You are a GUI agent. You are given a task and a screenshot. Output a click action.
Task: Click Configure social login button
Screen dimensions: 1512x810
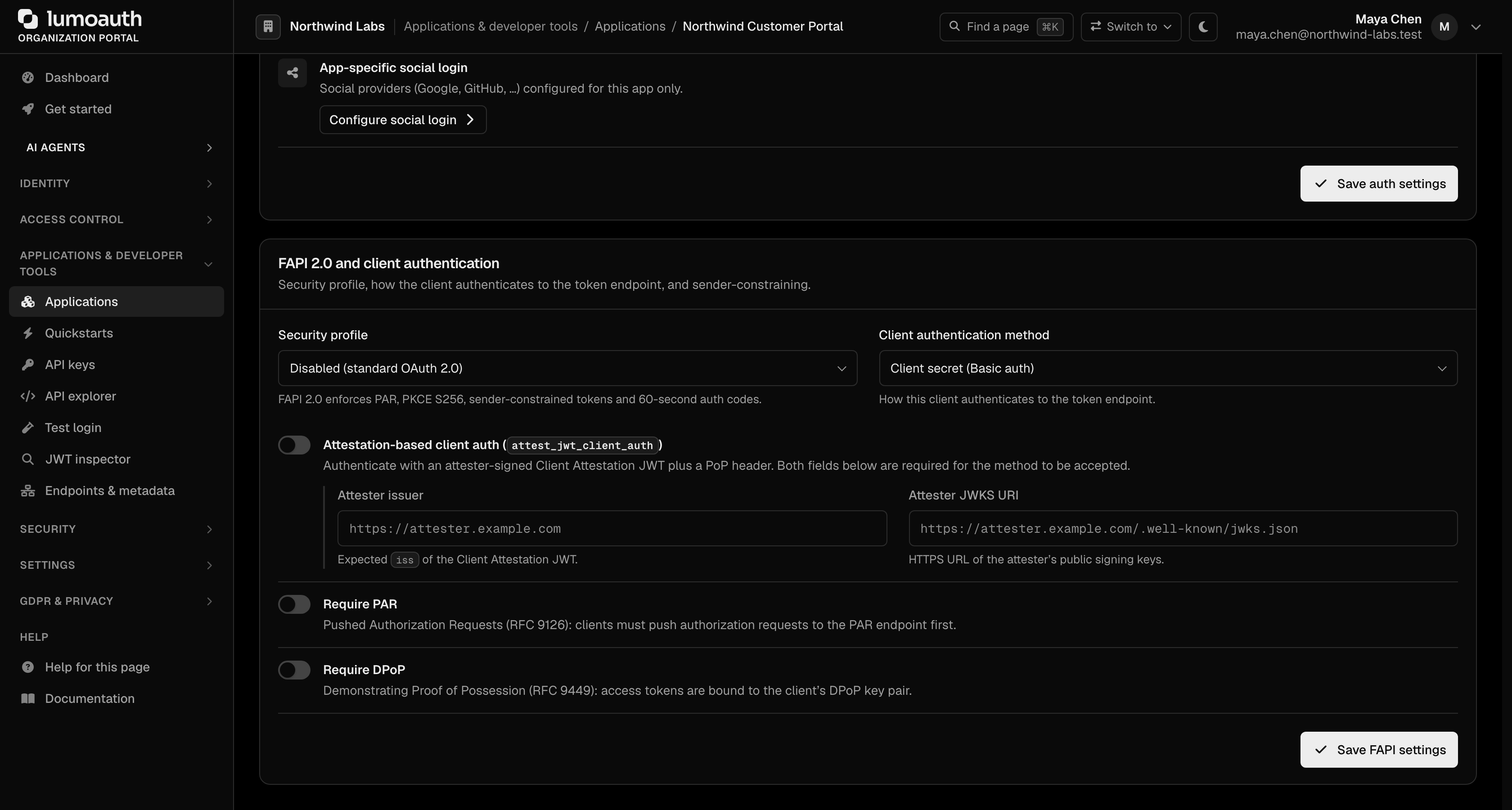pyautogui.click(x=403, y=120)
